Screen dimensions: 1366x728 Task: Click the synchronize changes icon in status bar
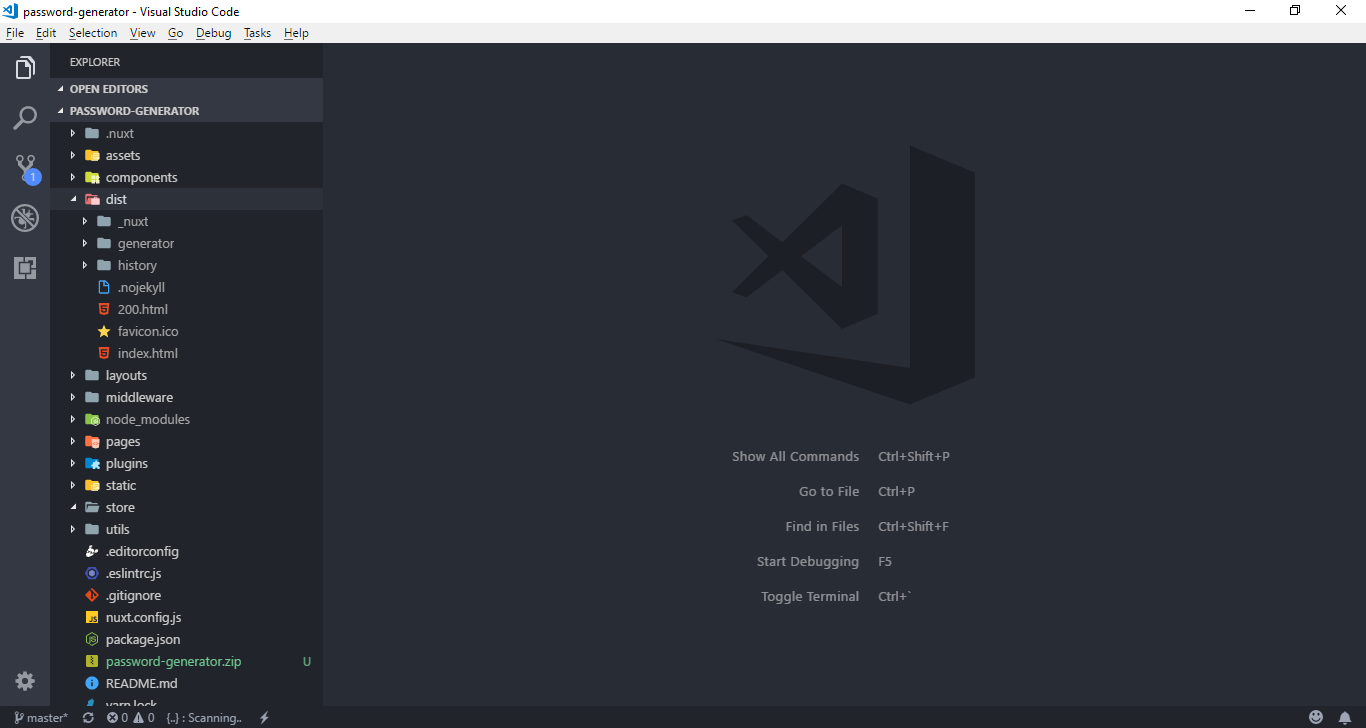coord(88,718)
